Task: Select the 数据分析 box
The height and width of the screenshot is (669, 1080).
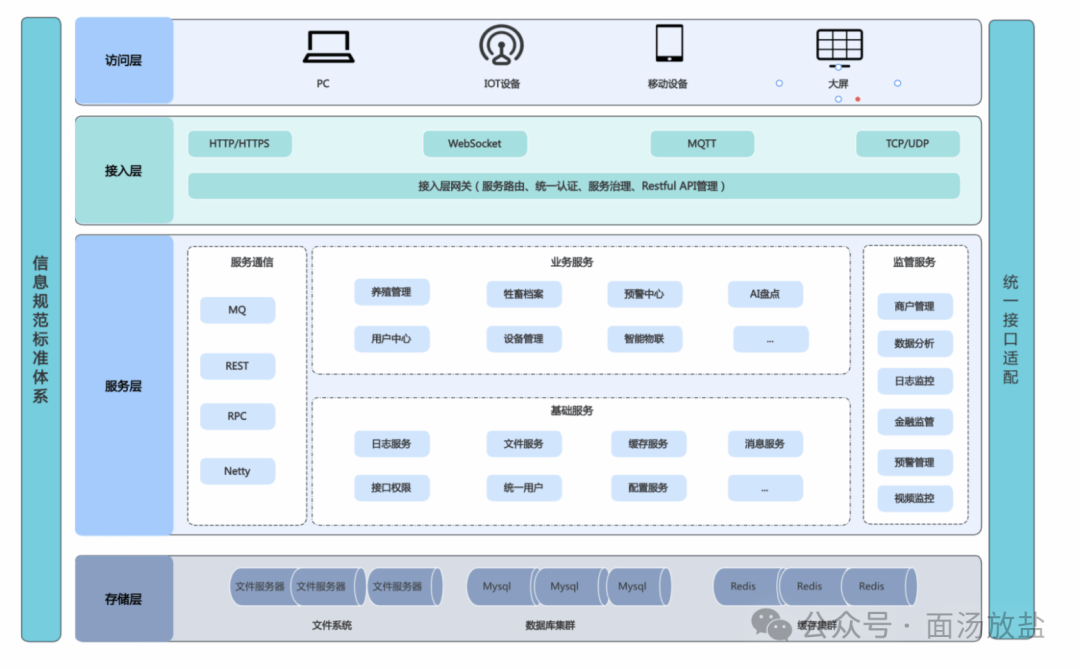Action: coord(915,344)
